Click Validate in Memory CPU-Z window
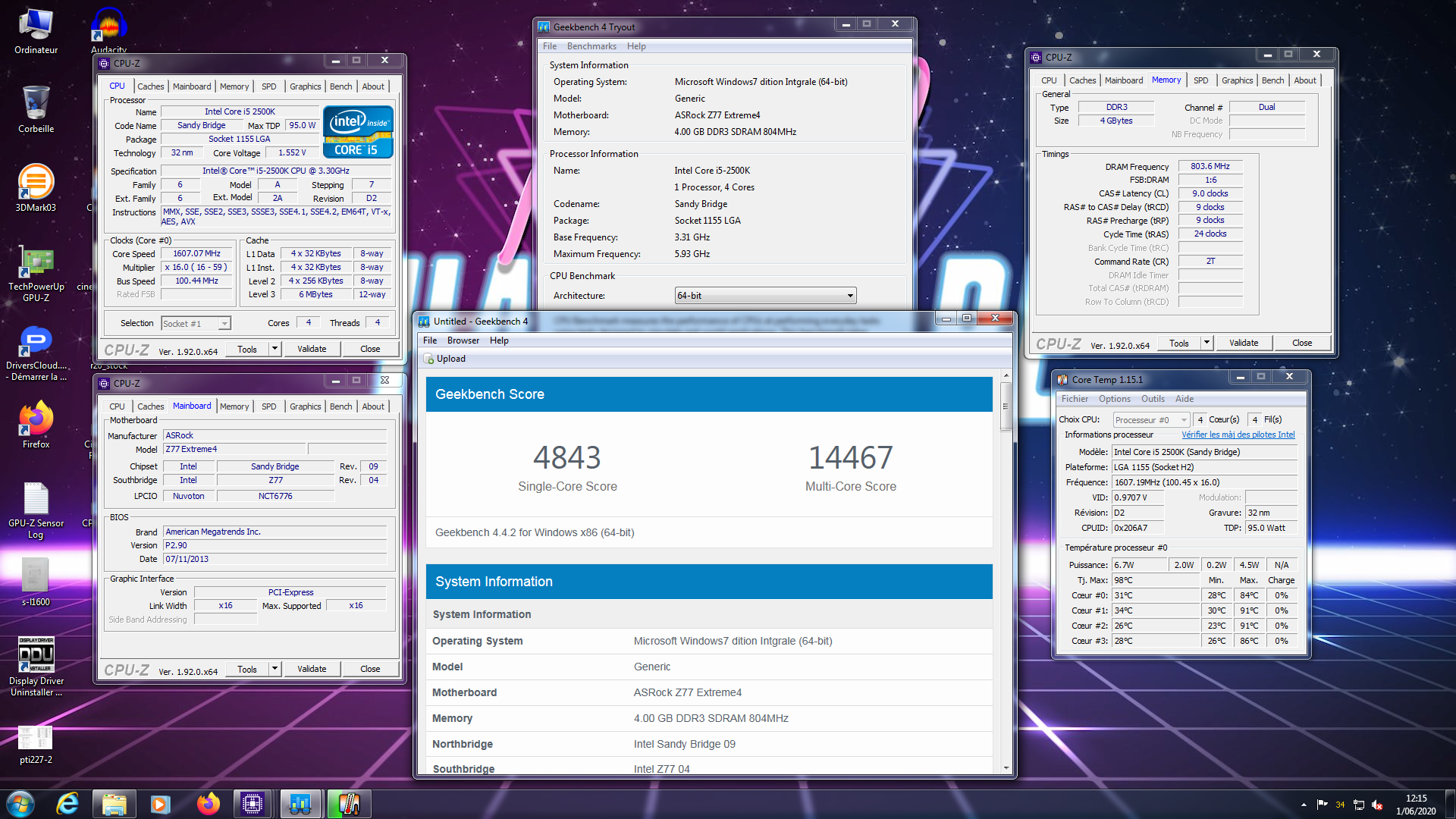Viewport: 1456px width, 819px height. (x=1244, y=343)
